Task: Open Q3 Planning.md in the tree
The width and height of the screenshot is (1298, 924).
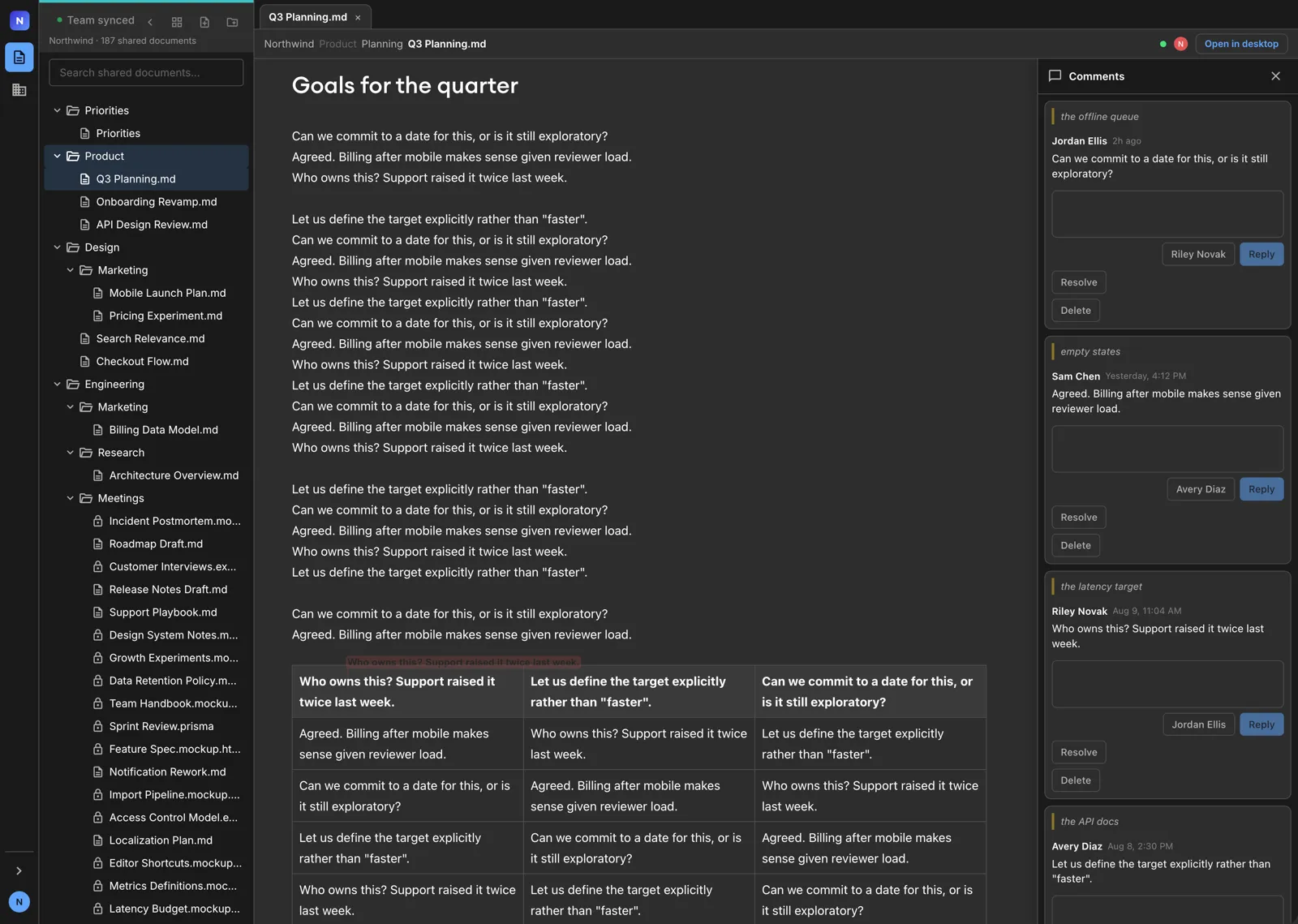Action: coord(146,178)
